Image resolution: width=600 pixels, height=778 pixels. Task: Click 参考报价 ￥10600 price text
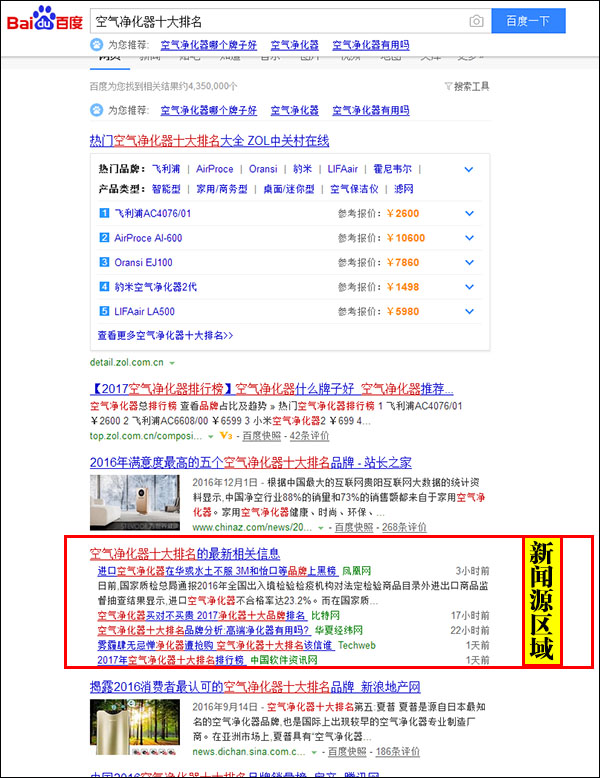click(x=381, y=238)
